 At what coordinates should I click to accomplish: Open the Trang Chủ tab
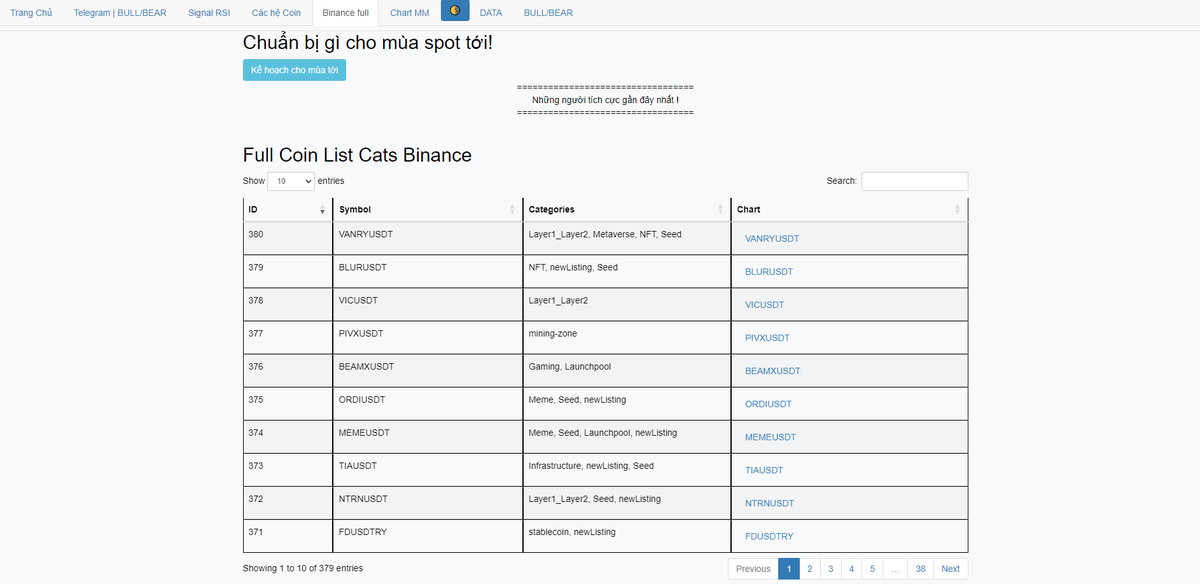[31, 13]
